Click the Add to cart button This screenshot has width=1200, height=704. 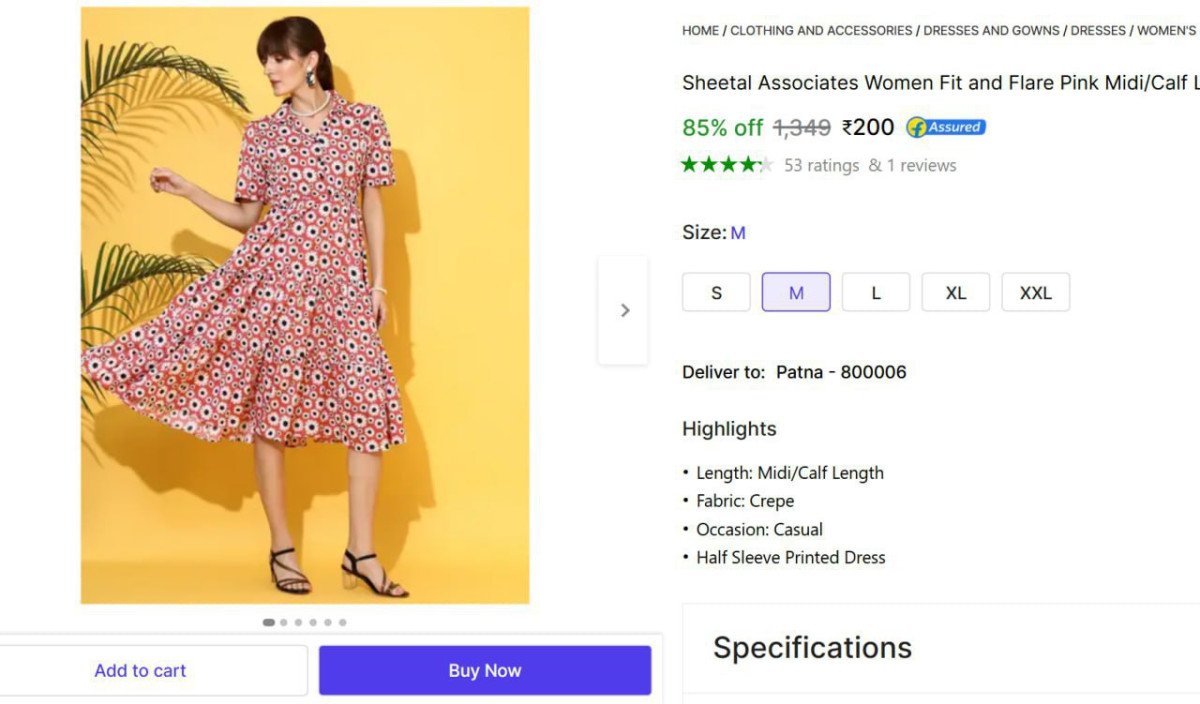pos(141,671)
